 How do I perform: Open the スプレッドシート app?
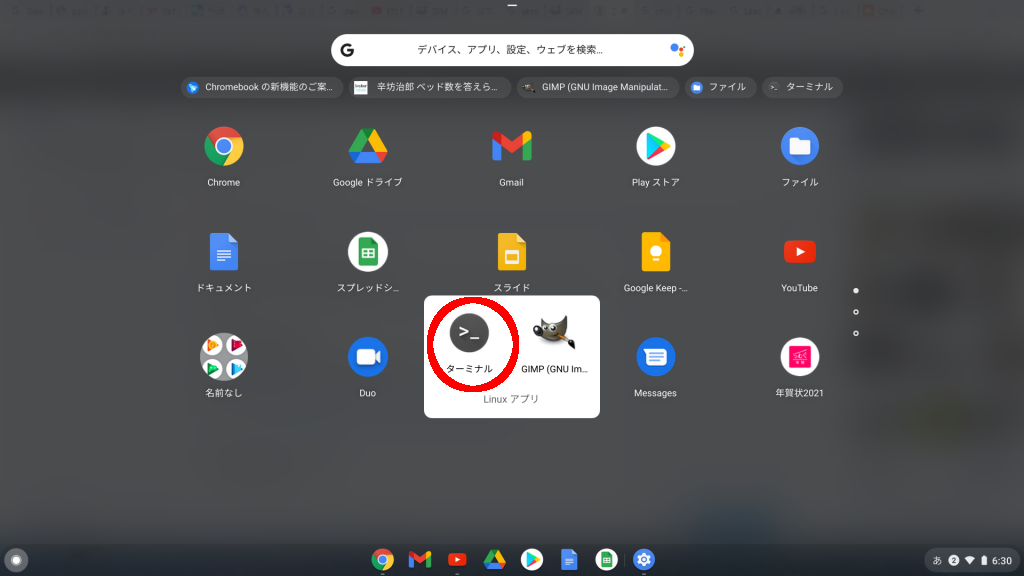(x=368, y=251)
